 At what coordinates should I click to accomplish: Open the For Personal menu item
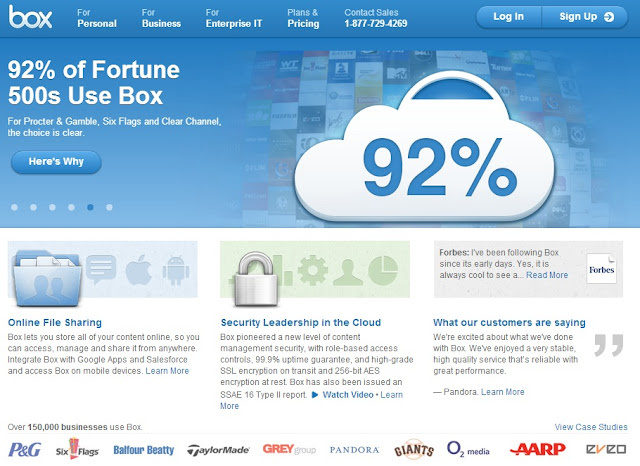coord(97,18)
